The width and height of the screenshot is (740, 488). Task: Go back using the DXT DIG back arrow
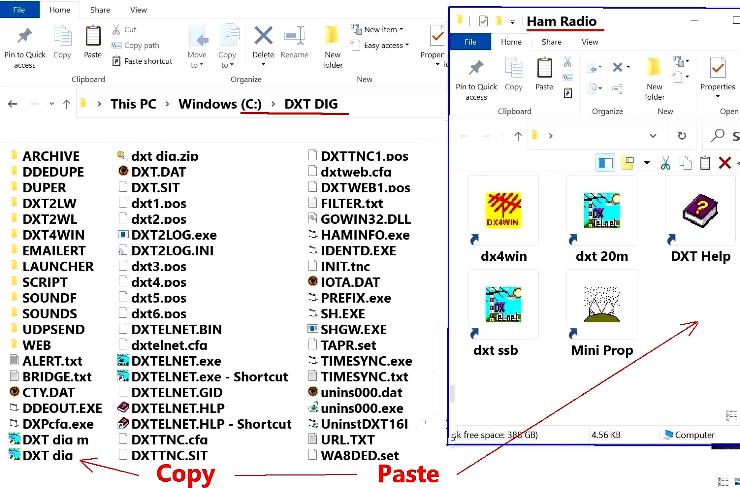pyautogui.click(x=13, y=104)
